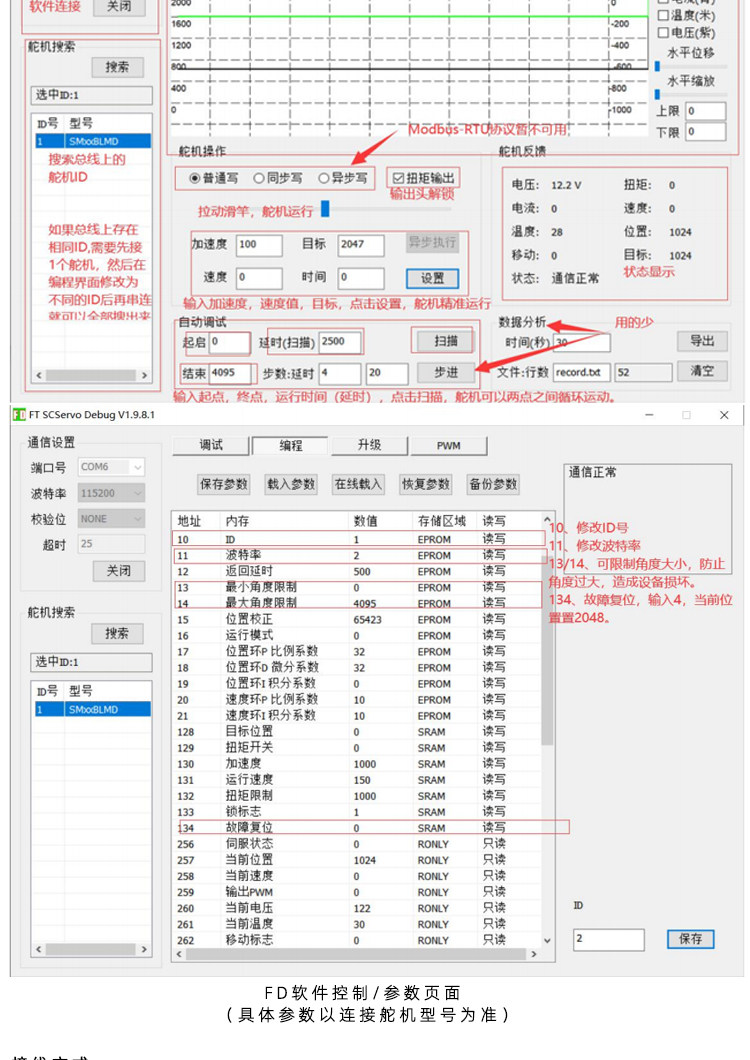The image size is (750, 1060).
Task: Select the address 11 波特率 row
Action: tap(358, 556)
